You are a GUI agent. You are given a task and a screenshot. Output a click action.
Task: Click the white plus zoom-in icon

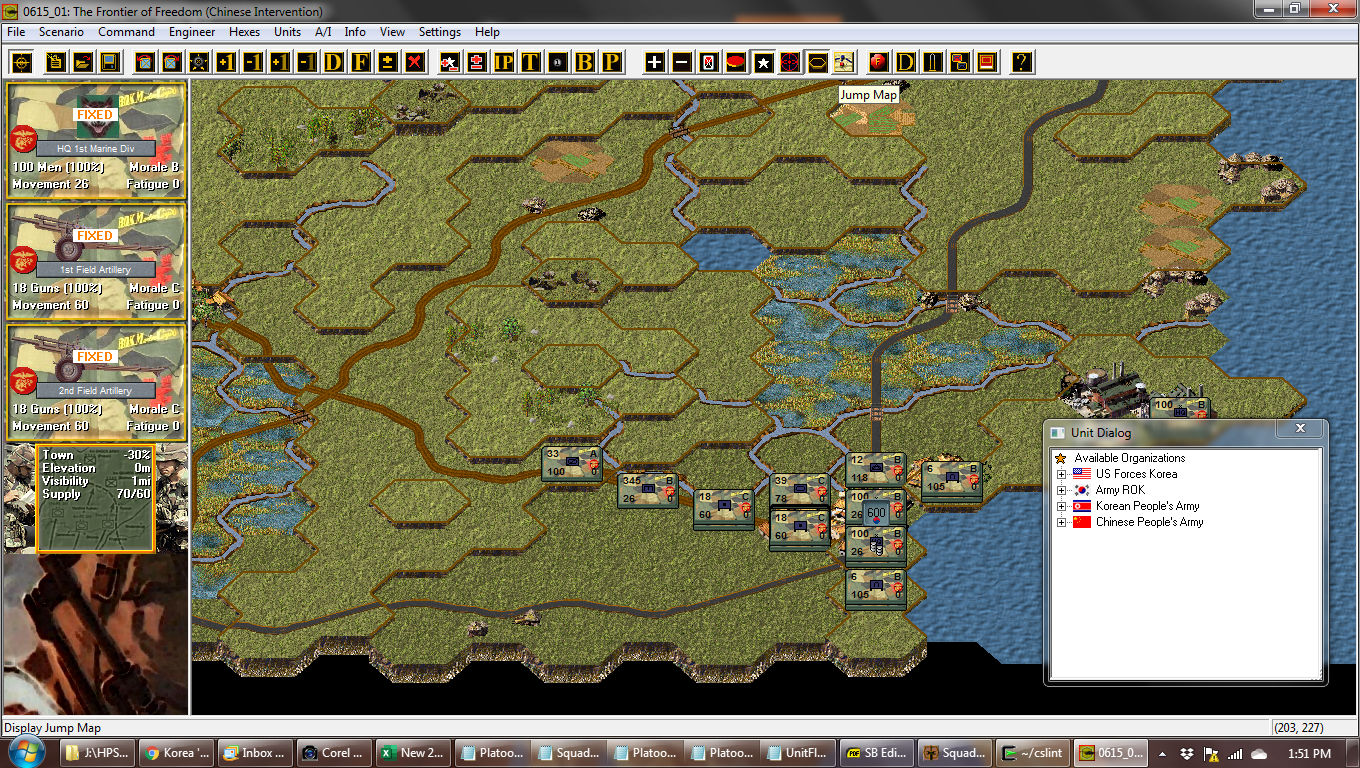[655, 62]
